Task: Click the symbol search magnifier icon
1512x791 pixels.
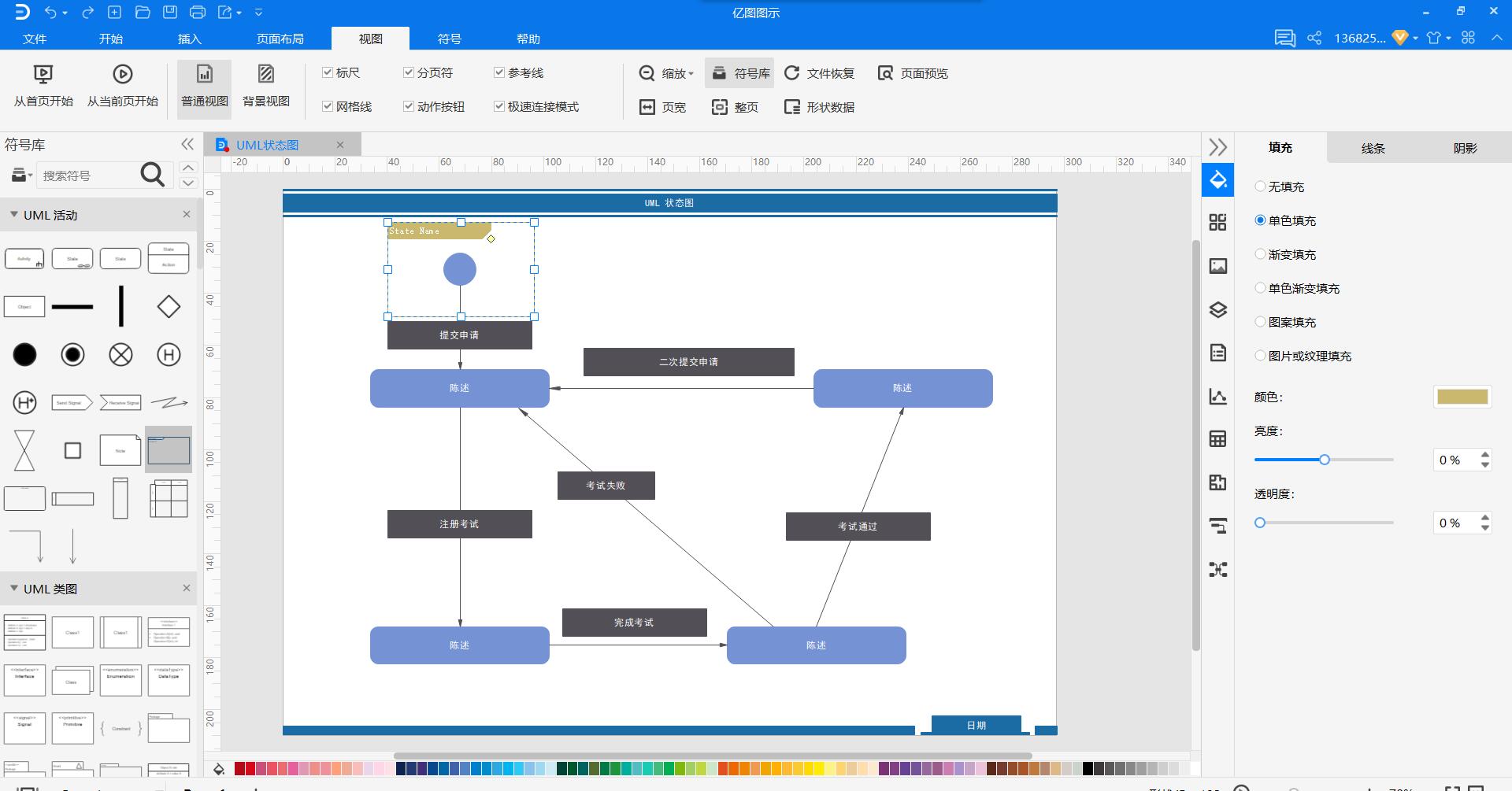Action: (x=153, y=175)
